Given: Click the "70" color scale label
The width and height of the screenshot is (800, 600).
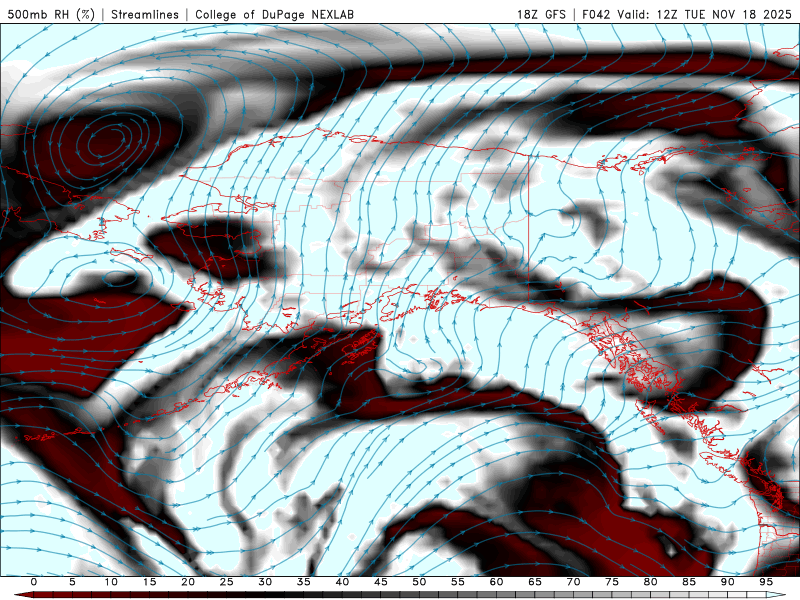Looking at the screenshot, I should click(x=573, y=582).
